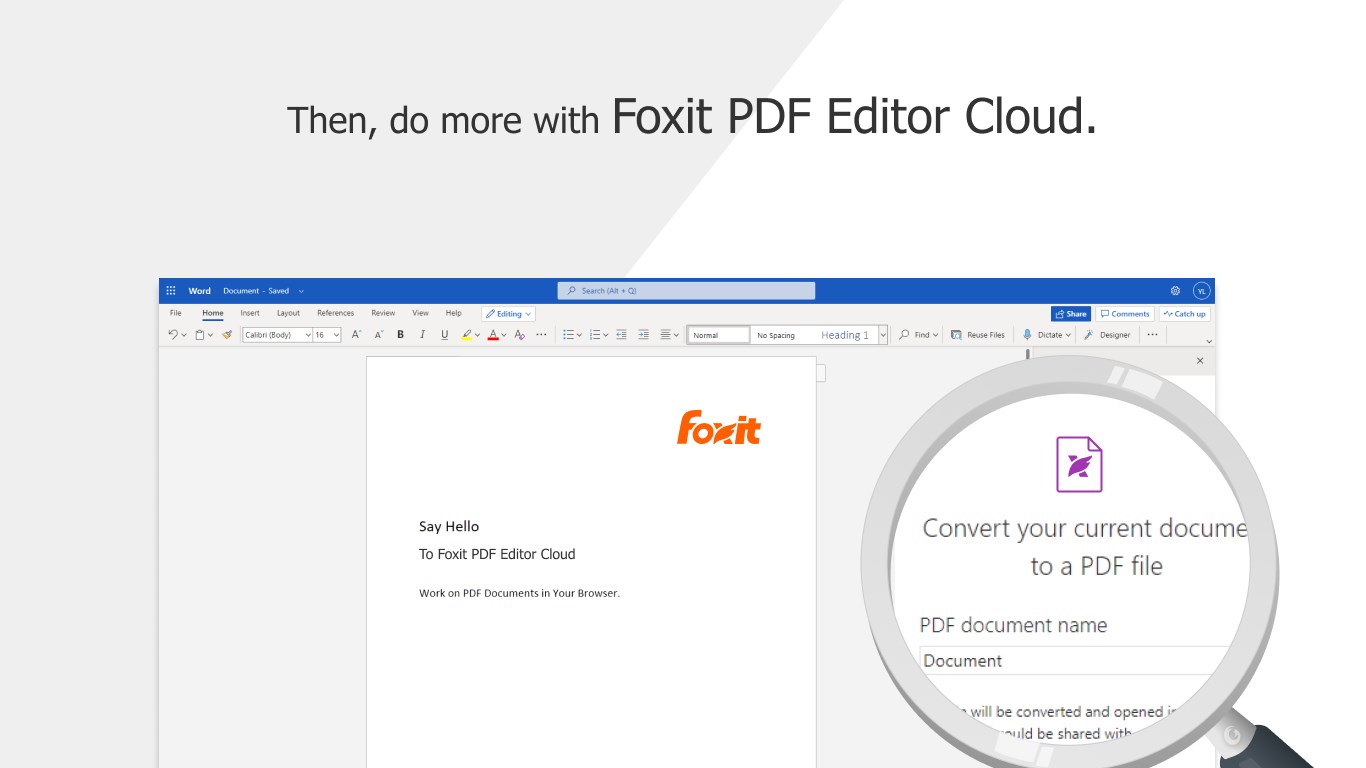The width and height of the screenshot is (1366, 768).
Task: Apply the Normal style
Action: point(719,335)
